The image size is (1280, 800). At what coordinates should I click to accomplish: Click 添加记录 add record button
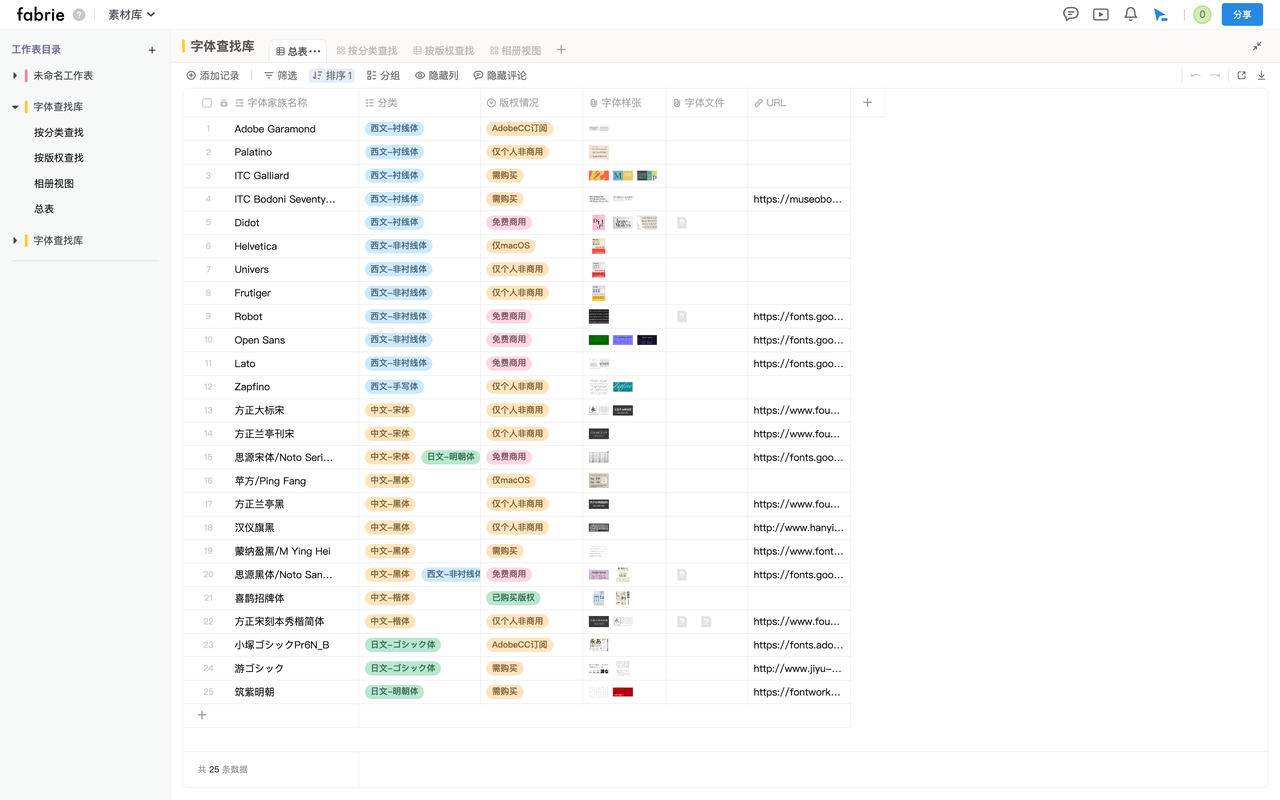(x=213, y=76)
